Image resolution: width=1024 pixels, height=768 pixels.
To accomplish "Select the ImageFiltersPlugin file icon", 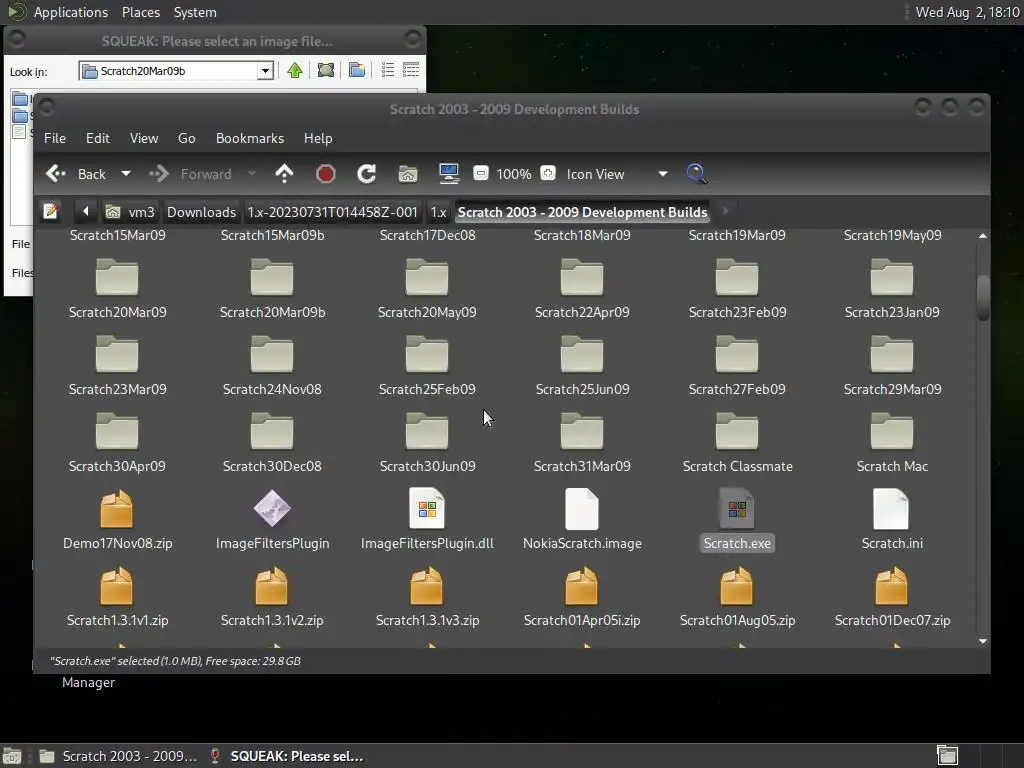I will point(272,509).
